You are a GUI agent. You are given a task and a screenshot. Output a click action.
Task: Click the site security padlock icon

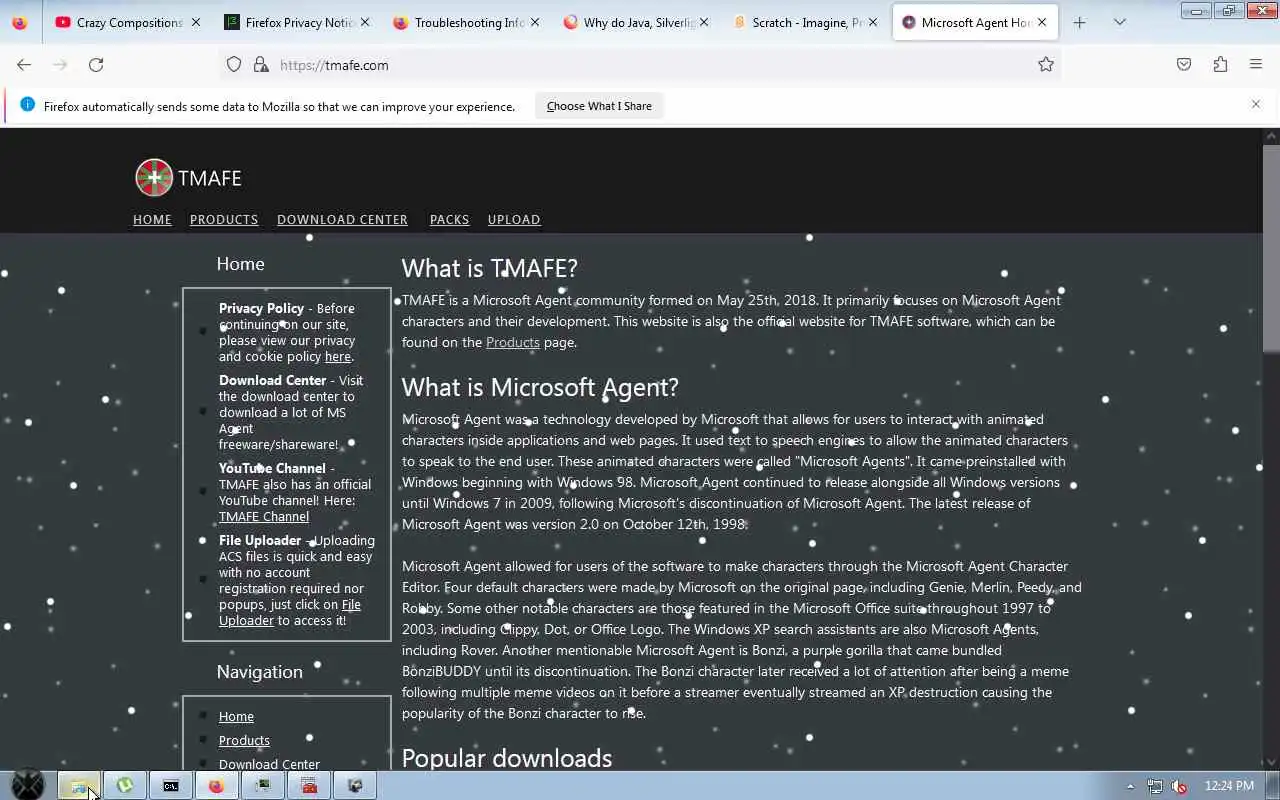[x=261, y=65]
